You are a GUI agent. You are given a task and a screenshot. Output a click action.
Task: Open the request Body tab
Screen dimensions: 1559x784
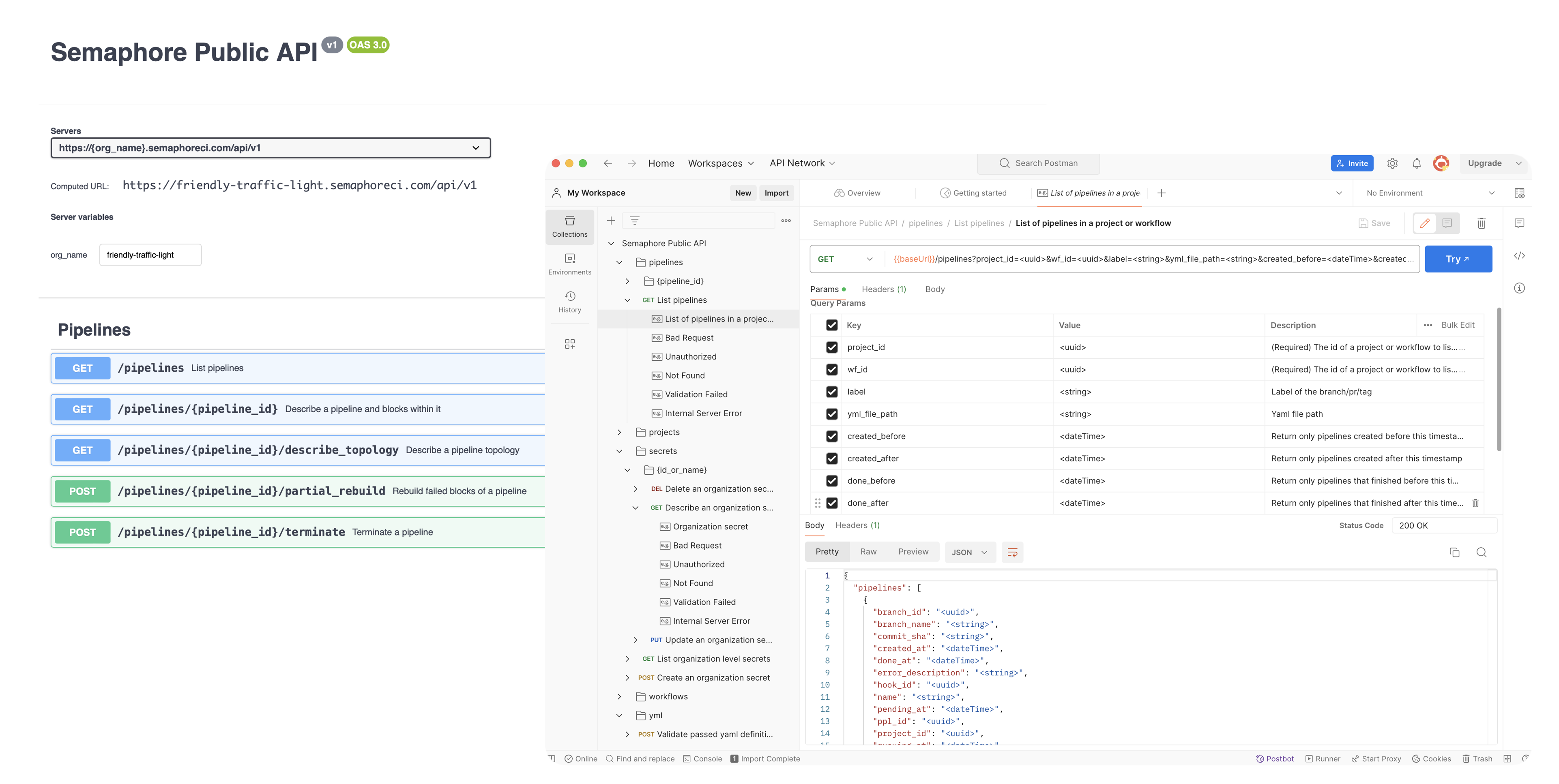pyautogui.click(x=934, y=289)
